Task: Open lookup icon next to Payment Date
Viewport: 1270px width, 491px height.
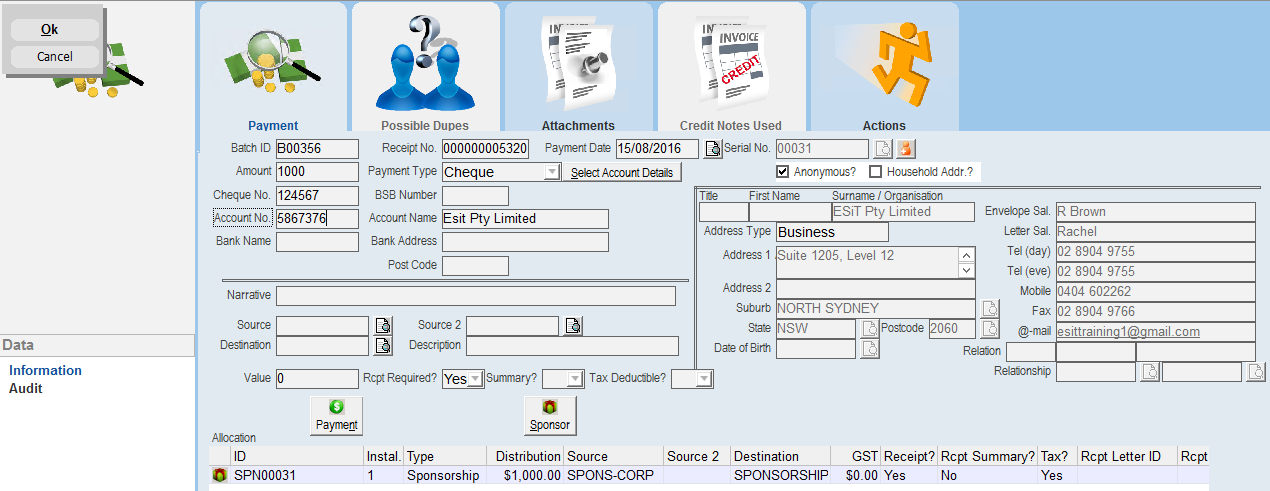Action: [713, 149]
